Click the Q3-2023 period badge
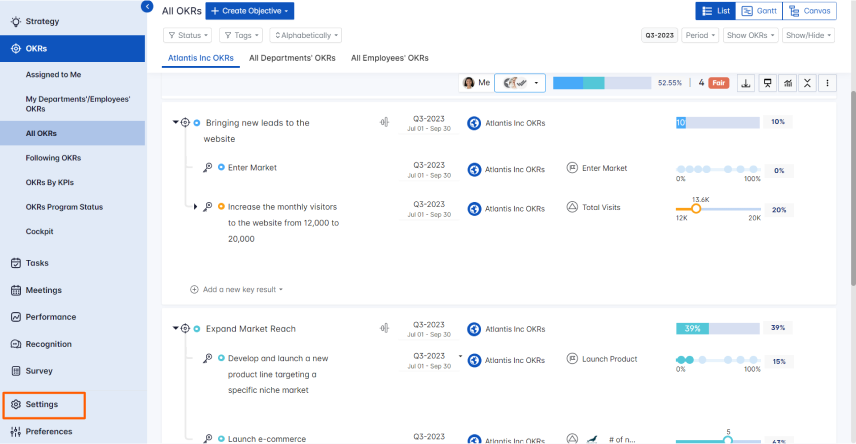The image size is (856, 444). coord(659,35)
